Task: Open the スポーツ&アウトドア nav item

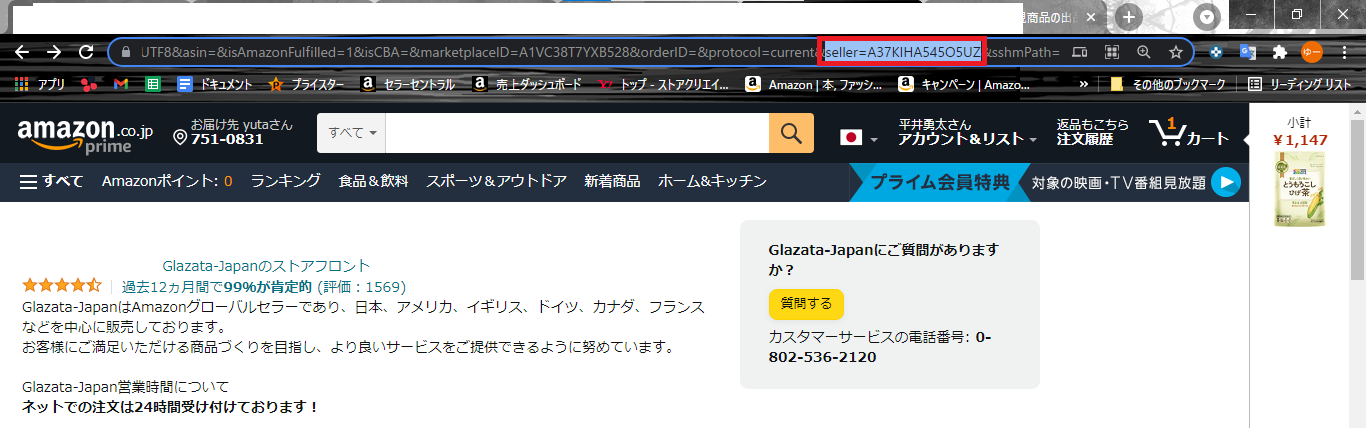Action: click(x=496, y=181)
